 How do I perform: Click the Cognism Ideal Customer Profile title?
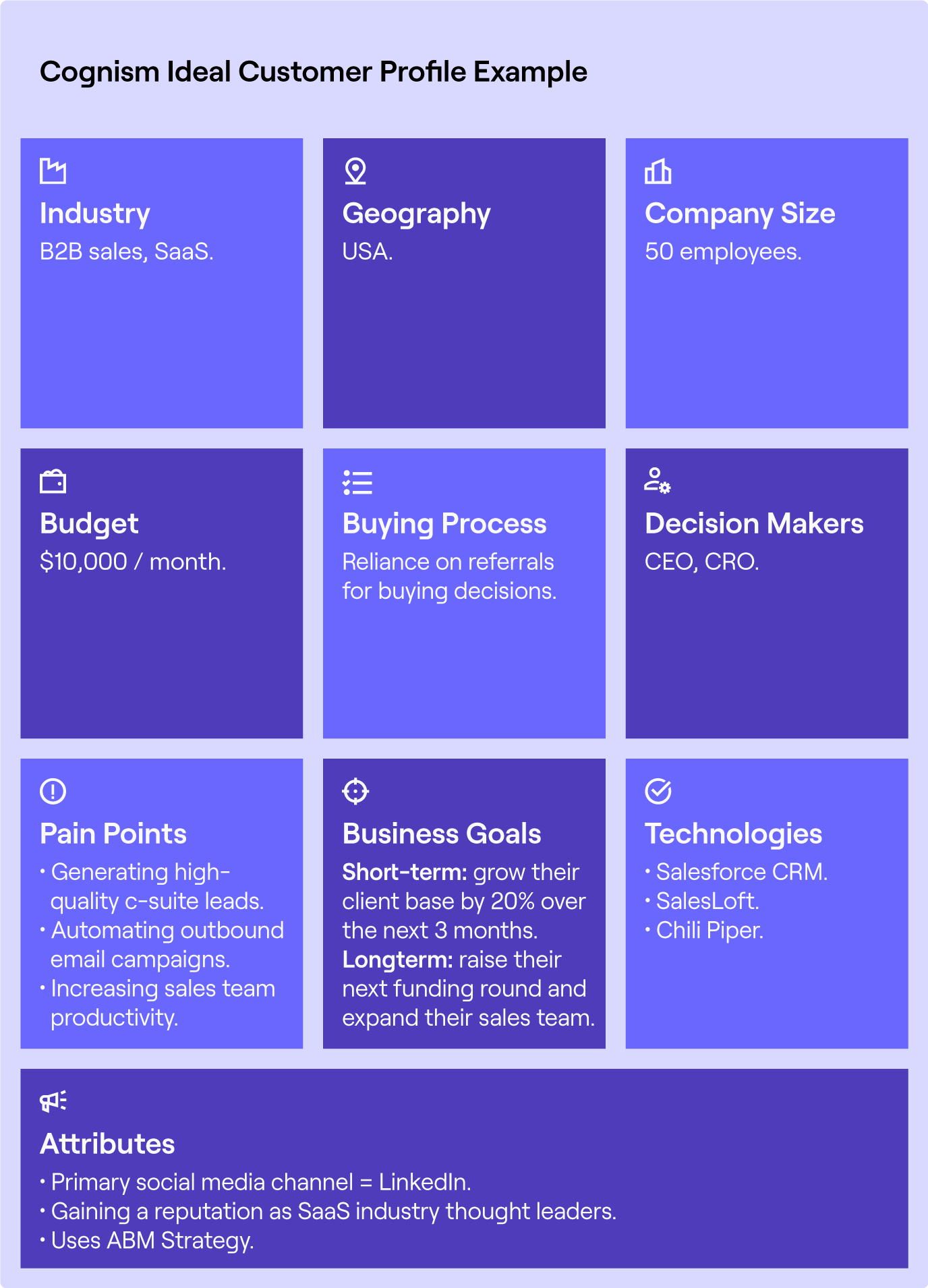314,71
